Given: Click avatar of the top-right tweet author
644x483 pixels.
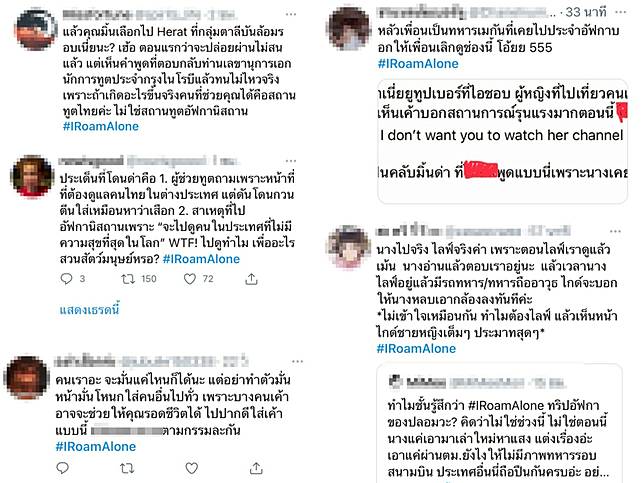Looking at the screenshot, I should point(348,29).
